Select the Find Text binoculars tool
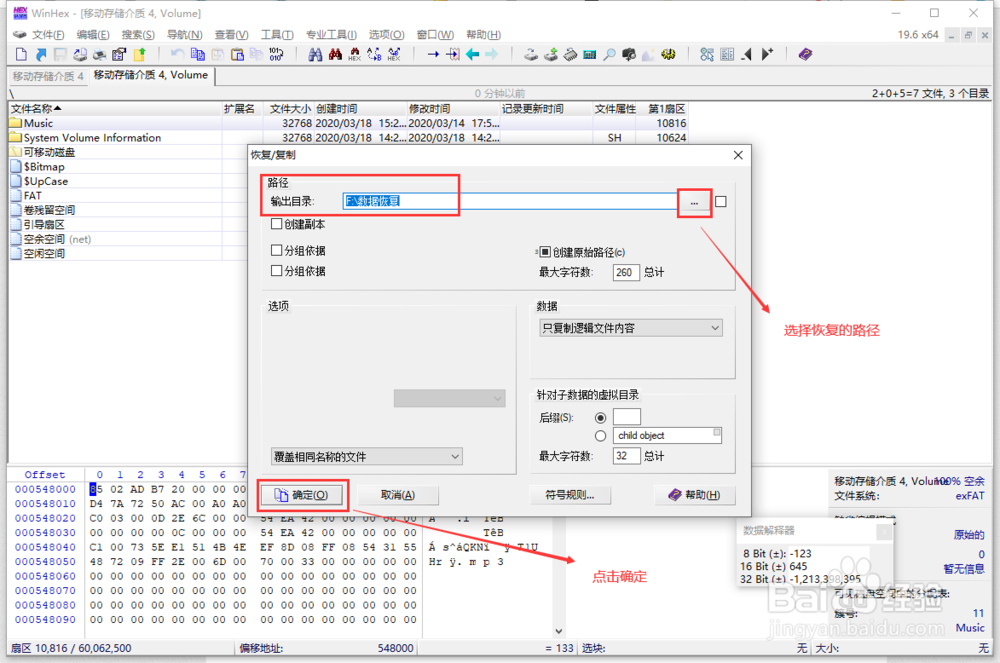This screenshot has width=1000, height=663. coord(316,54)
